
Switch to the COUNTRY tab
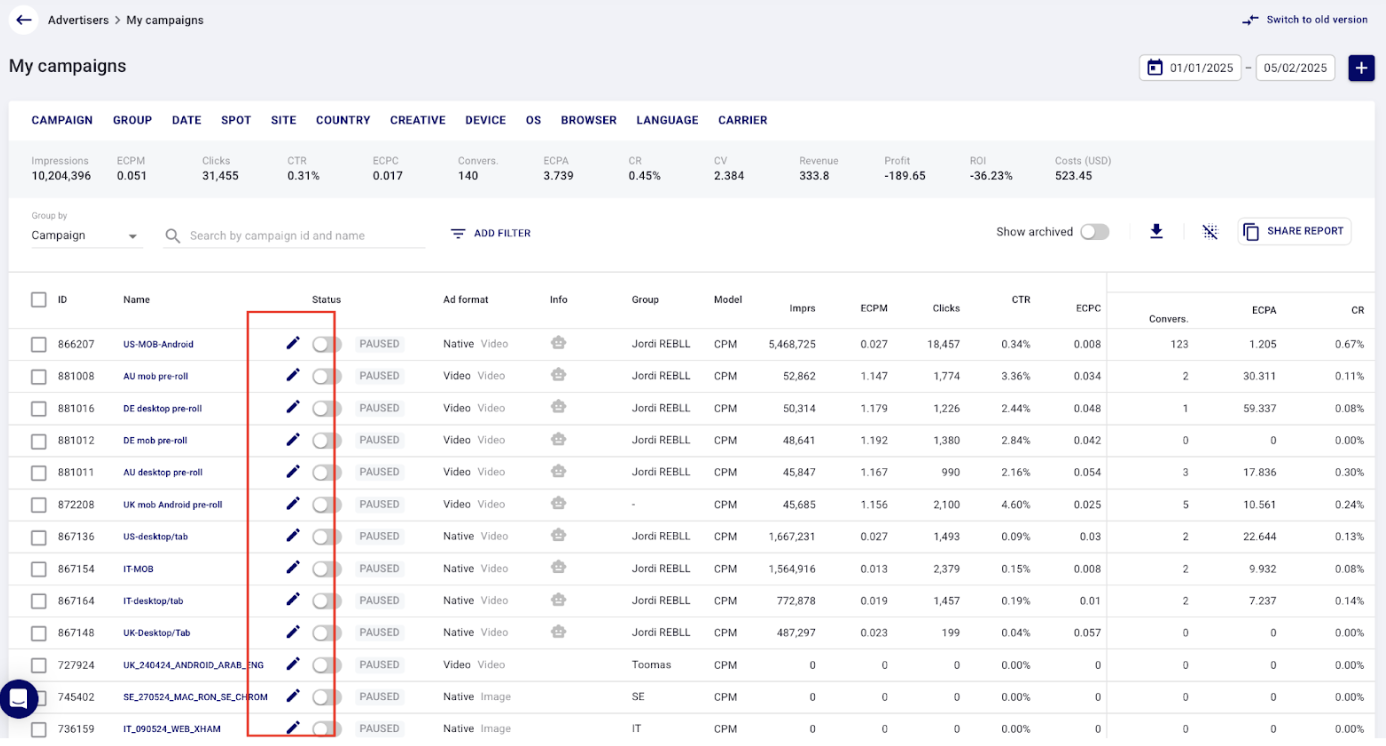343,120
